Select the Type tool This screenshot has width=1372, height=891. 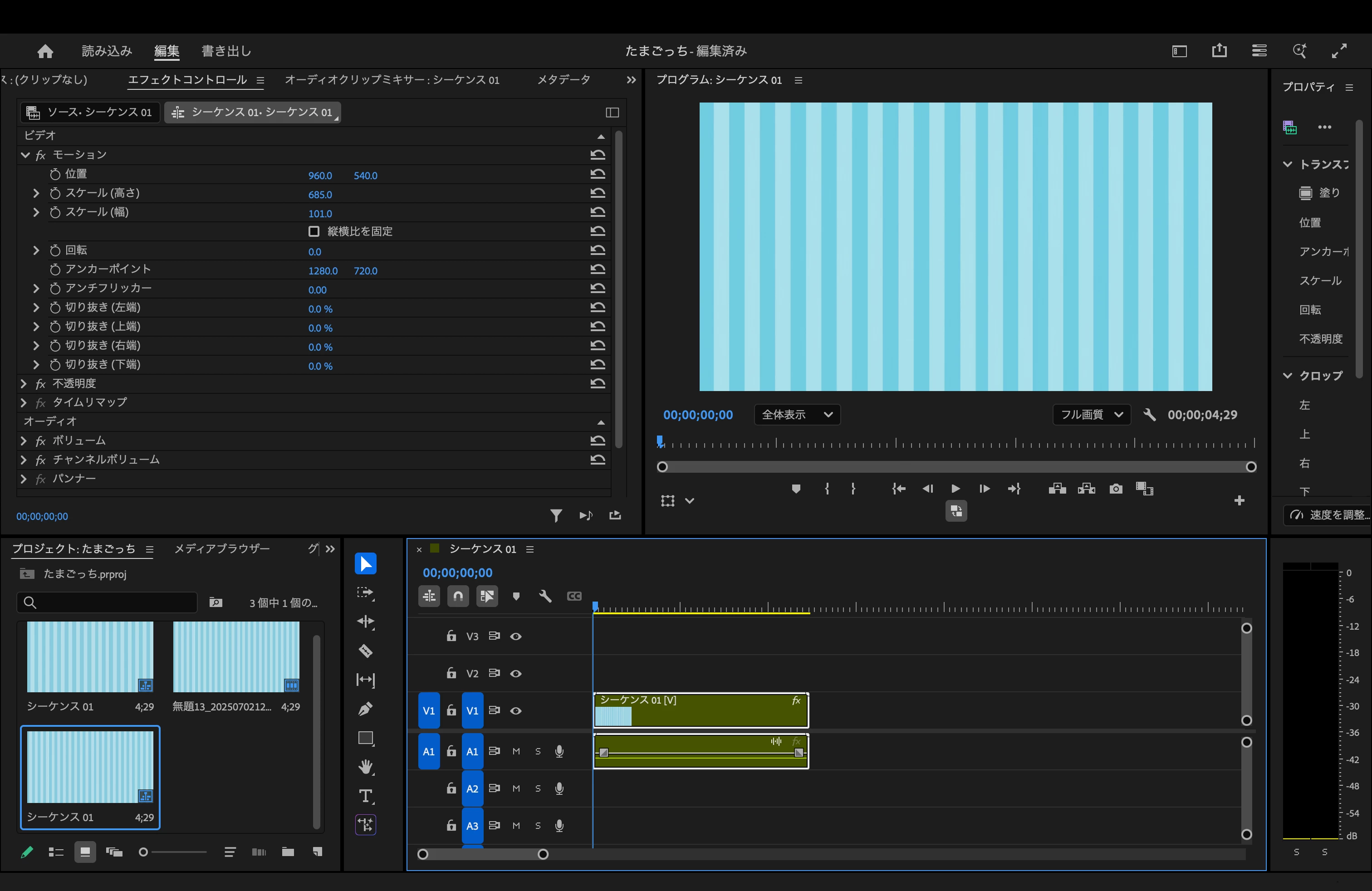coord(366,796)
